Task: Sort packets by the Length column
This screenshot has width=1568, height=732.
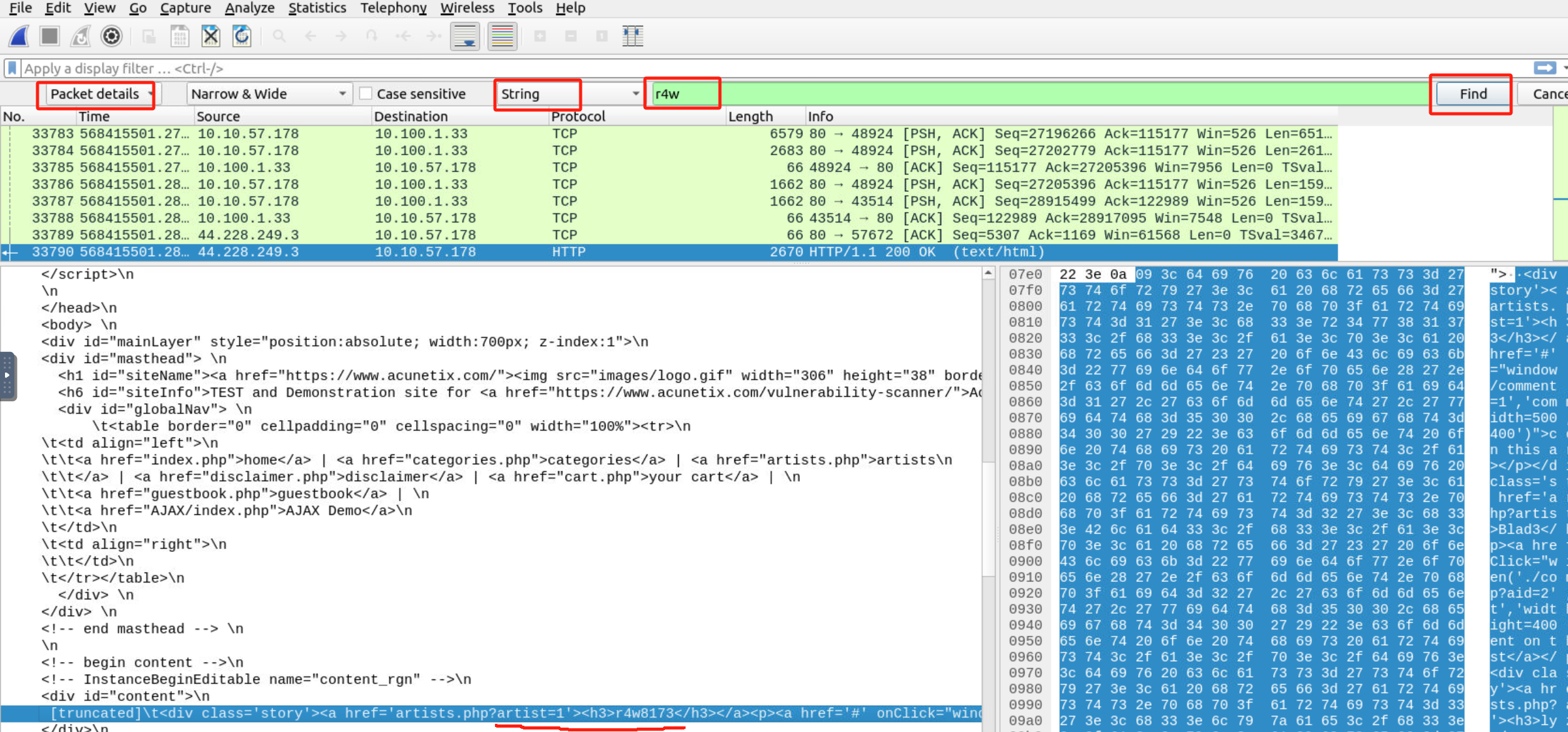Action: [x=766, y=116]
